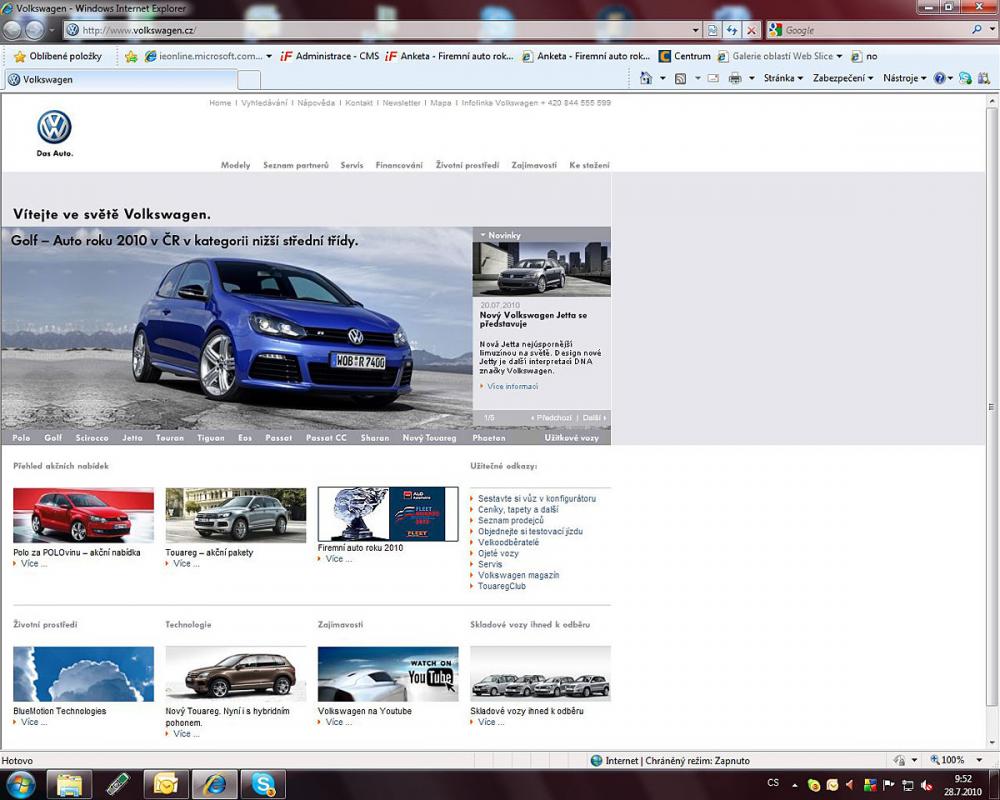Click the Watch on YouTube thumbnail

[388, 674]
